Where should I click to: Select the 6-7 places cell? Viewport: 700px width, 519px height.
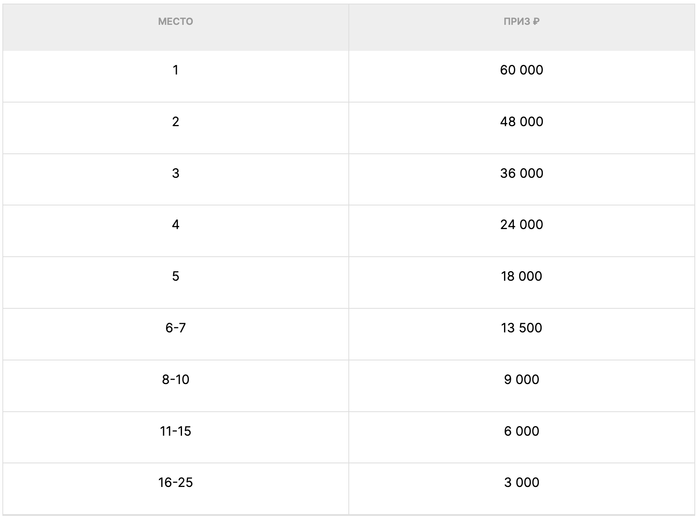[175, 328]
